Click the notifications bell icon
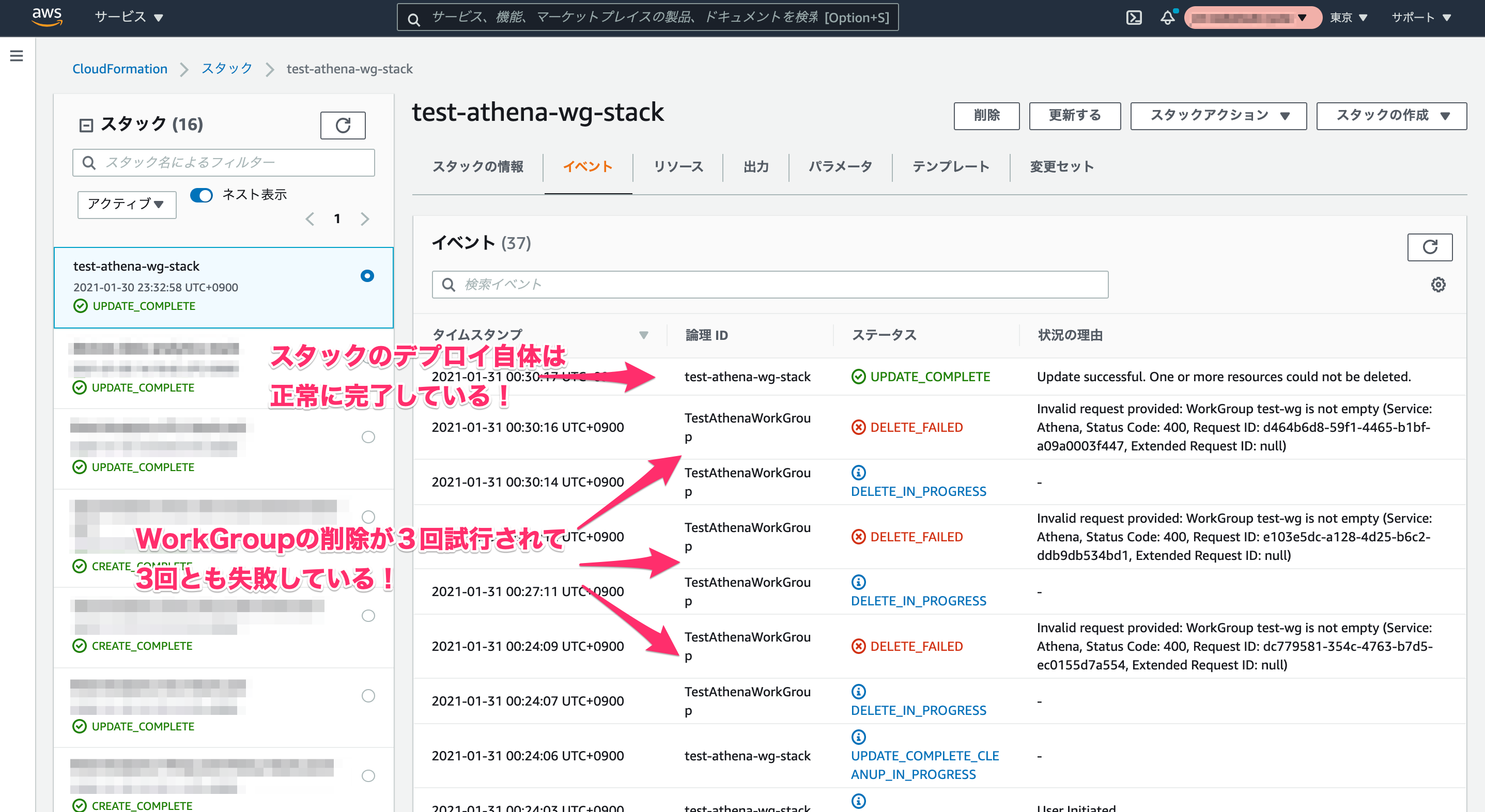The height and width of the screenshot is (812, 1485). click(x=1167, y=17)
